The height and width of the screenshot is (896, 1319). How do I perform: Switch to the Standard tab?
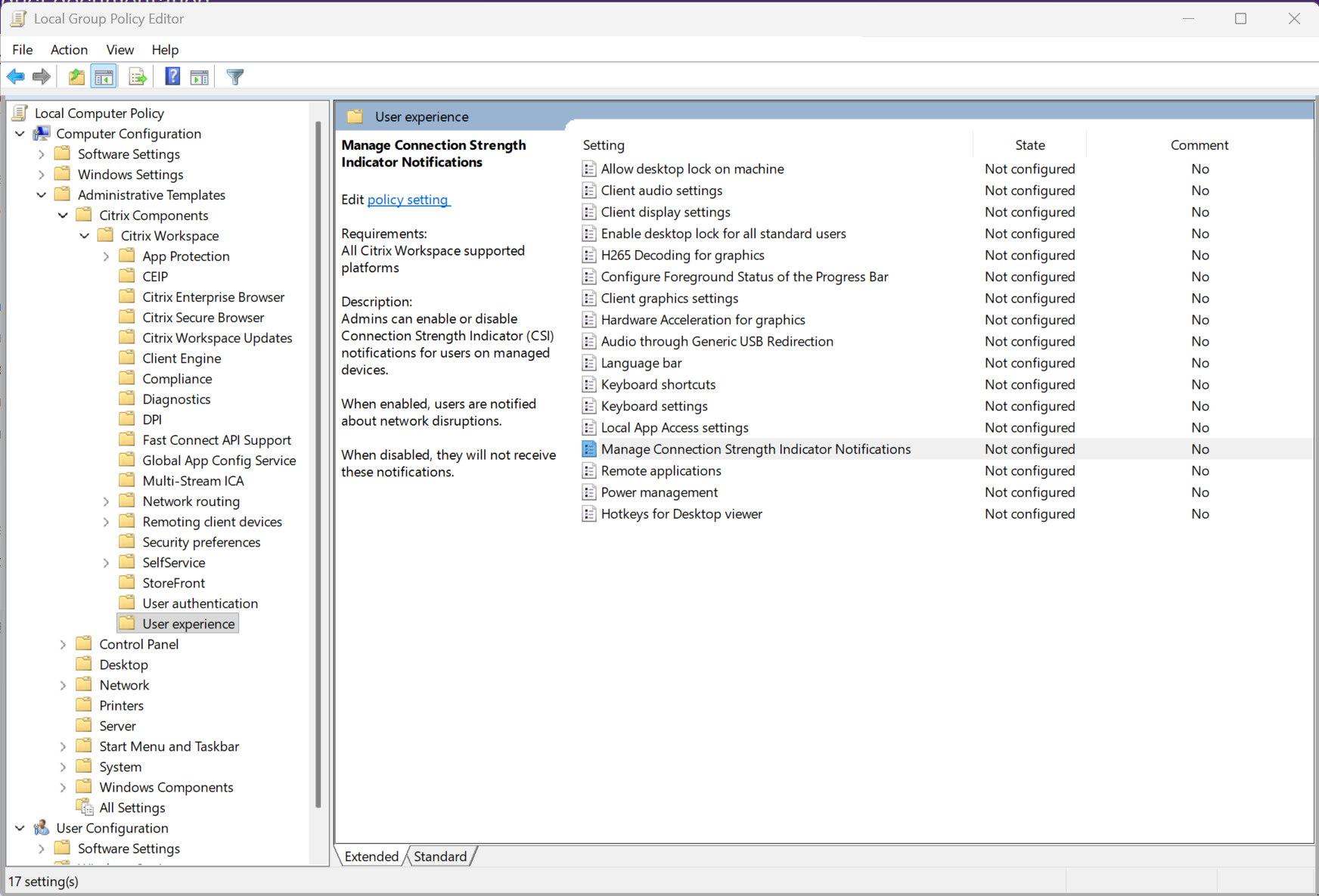click(x=440, y=856)
